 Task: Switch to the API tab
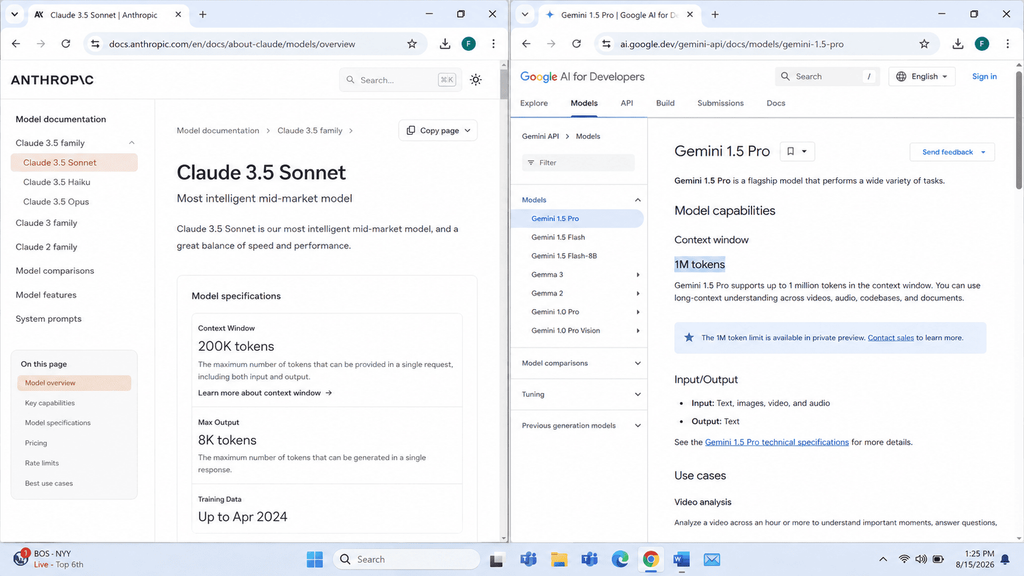click(x=626, y=103)
